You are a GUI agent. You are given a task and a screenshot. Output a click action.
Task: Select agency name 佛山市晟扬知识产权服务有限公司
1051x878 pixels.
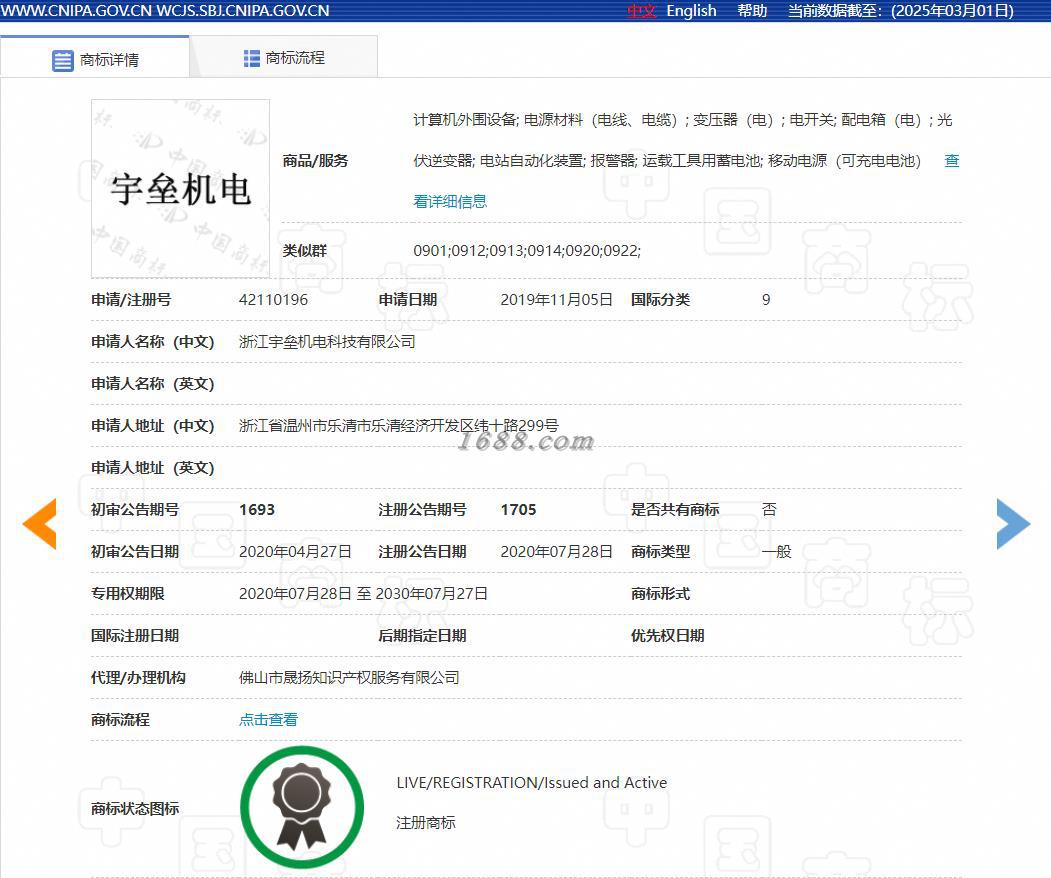pyautogui.click(x=349, y=678)
